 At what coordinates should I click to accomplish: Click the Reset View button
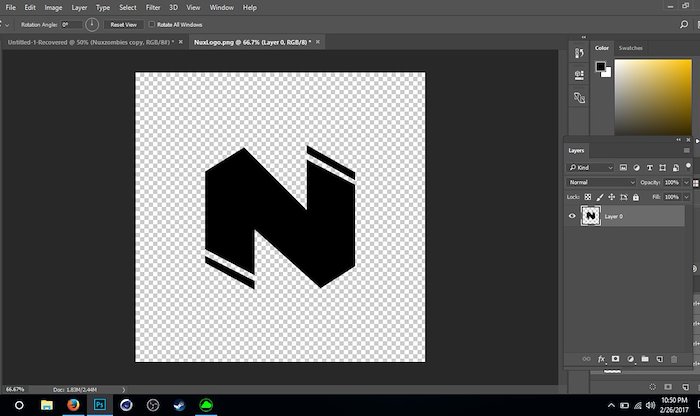tap(124, 25)
